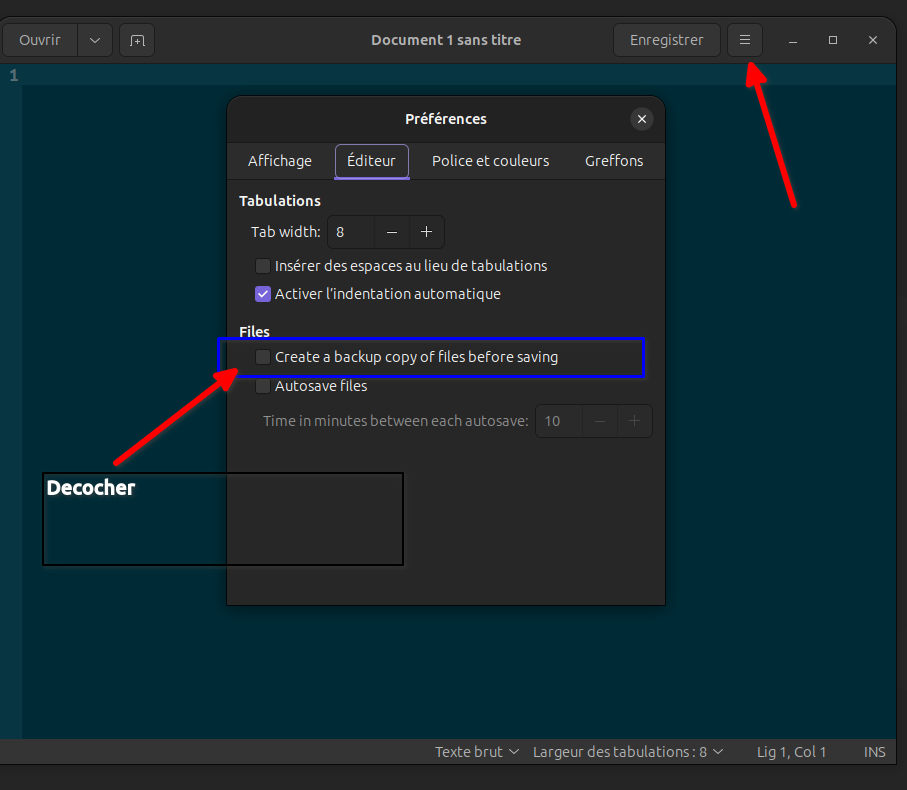907x790 pixels.
Task: Click the Ouvrir button
Action: point(40,40)
